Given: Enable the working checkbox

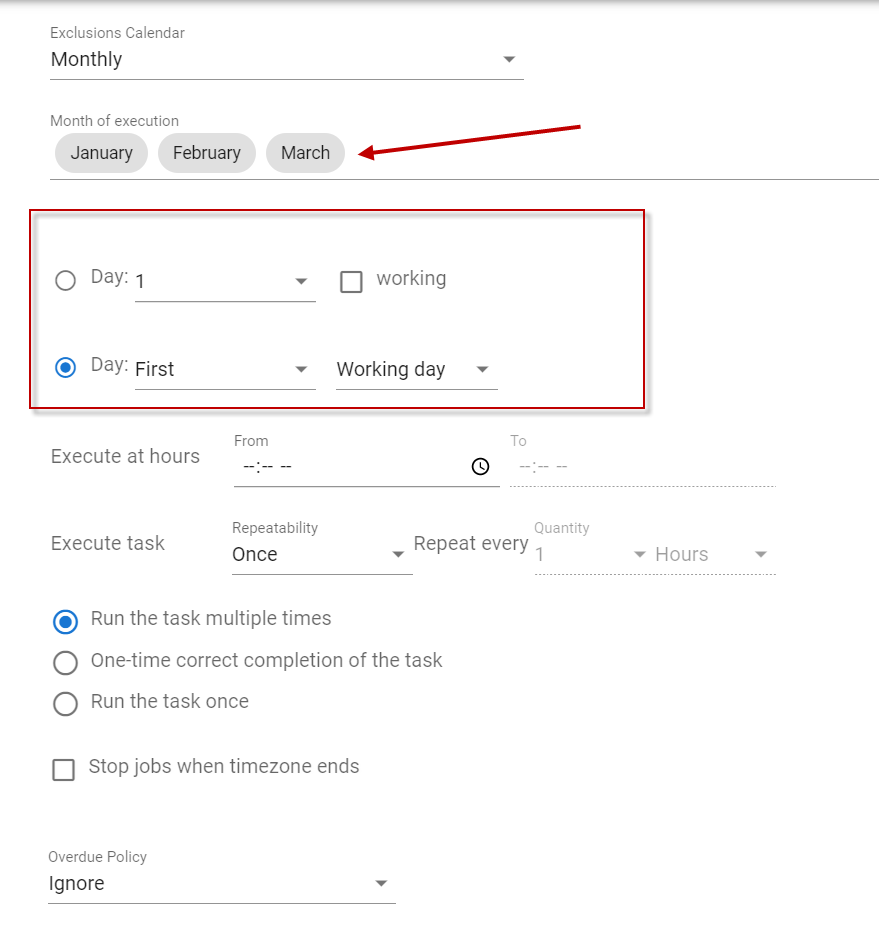Looking at the screenshot, I should click(351, 281).
